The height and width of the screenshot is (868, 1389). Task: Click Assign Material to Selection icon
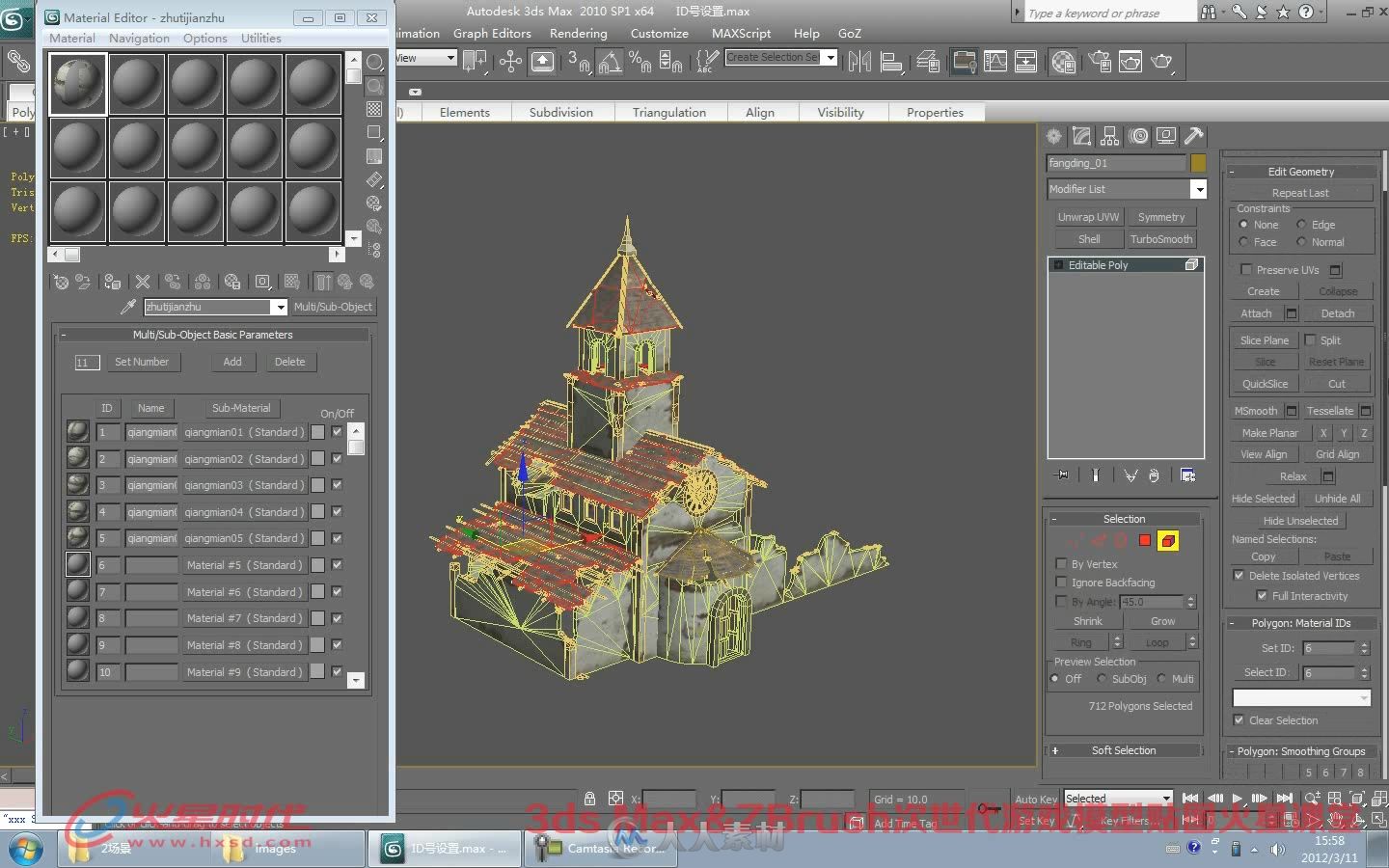pos(113,282)
